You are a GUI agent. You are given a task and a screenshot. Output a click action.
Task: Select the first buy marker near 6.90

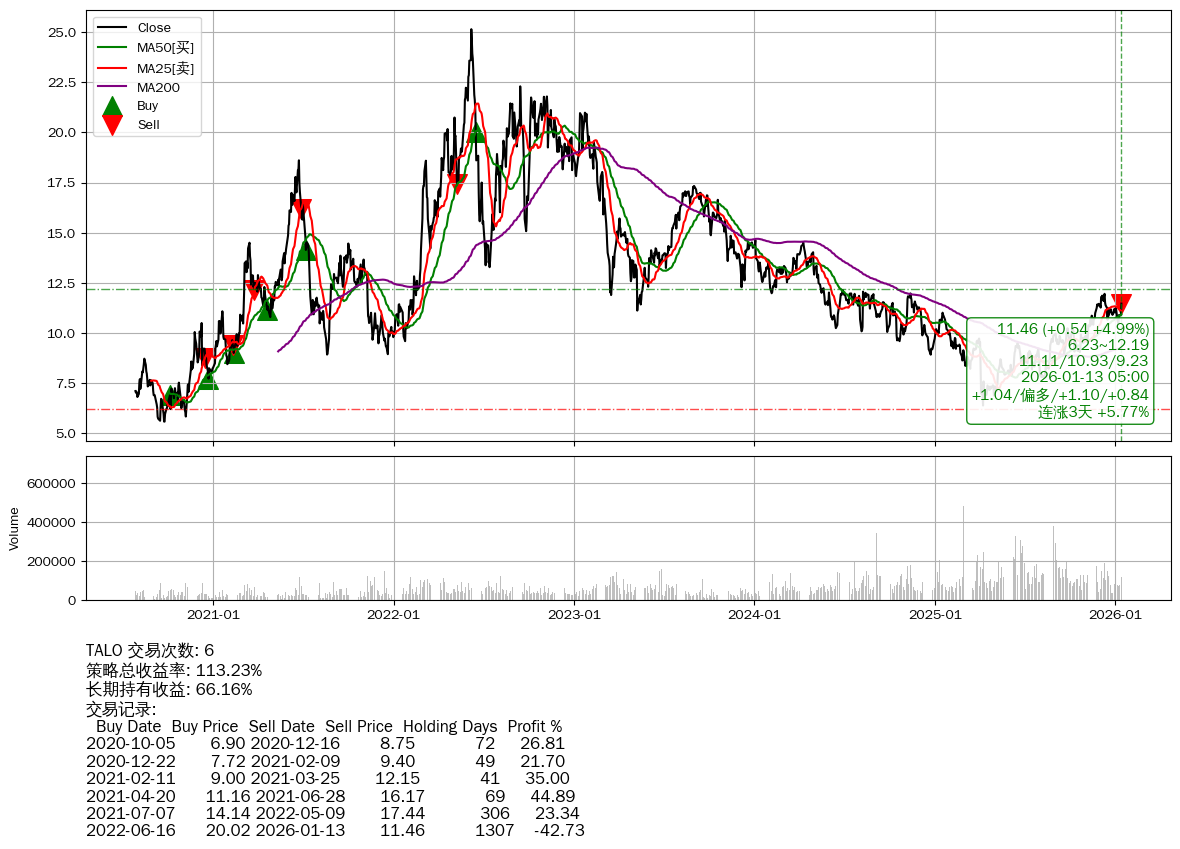(x=172, y=397)
